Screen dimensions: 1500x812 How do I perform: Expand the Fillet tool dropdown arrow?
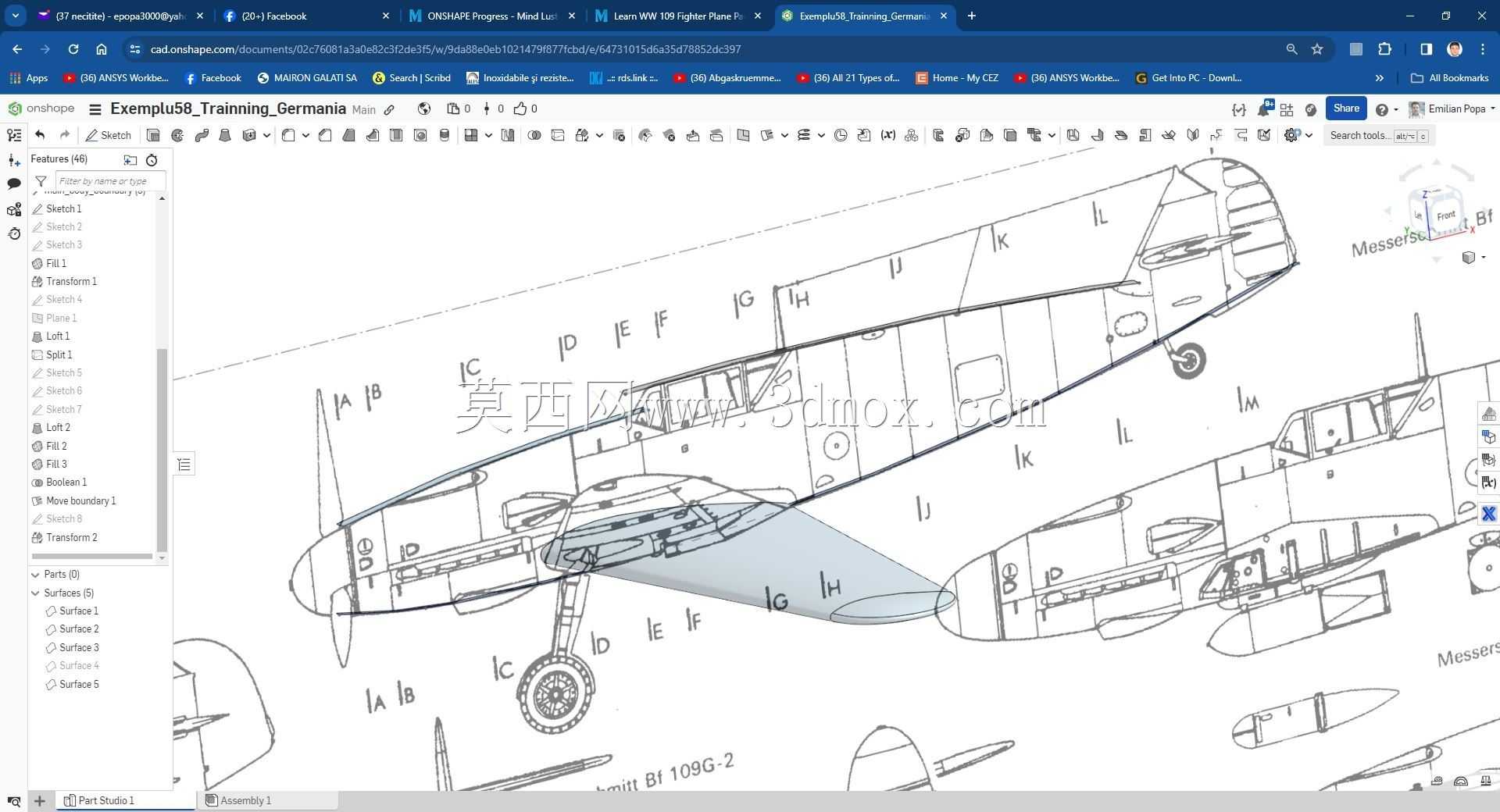[x=305, y=135]
